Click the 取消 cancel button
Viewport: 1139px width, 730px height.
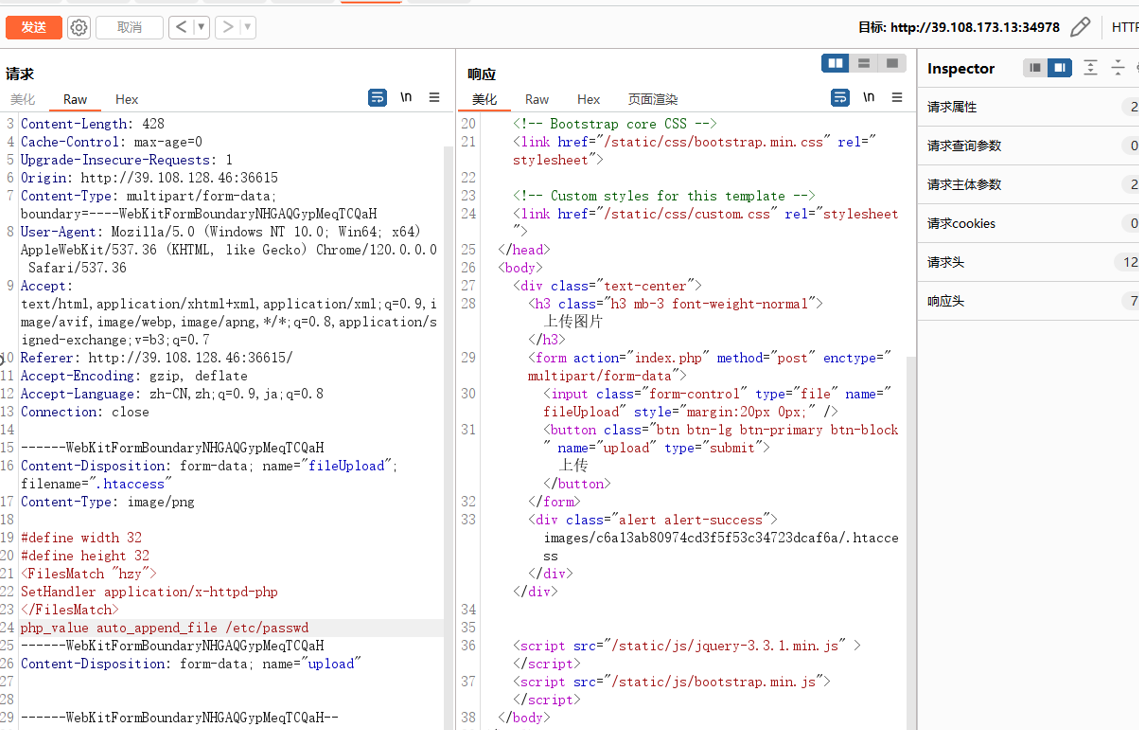pyautogui.click(x=129, y=28)
